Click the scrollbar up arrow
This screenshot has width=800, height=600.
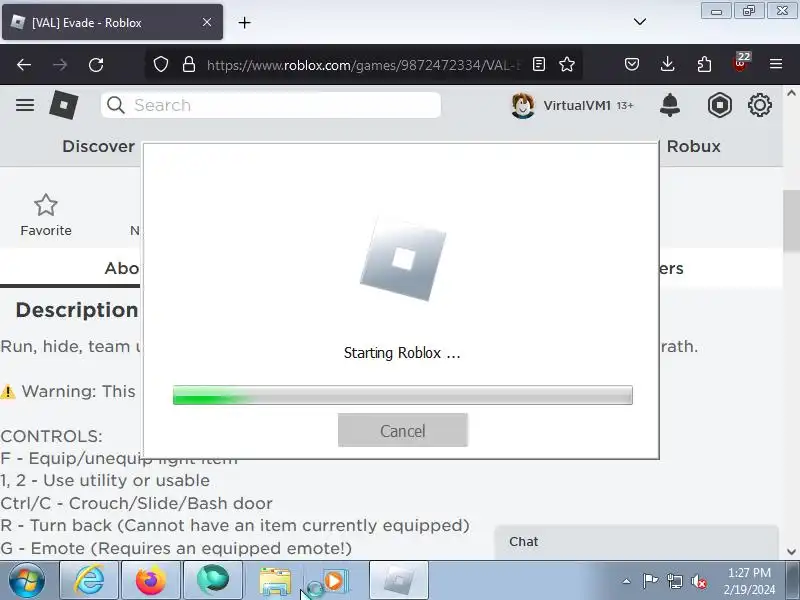tap(791, 93)
